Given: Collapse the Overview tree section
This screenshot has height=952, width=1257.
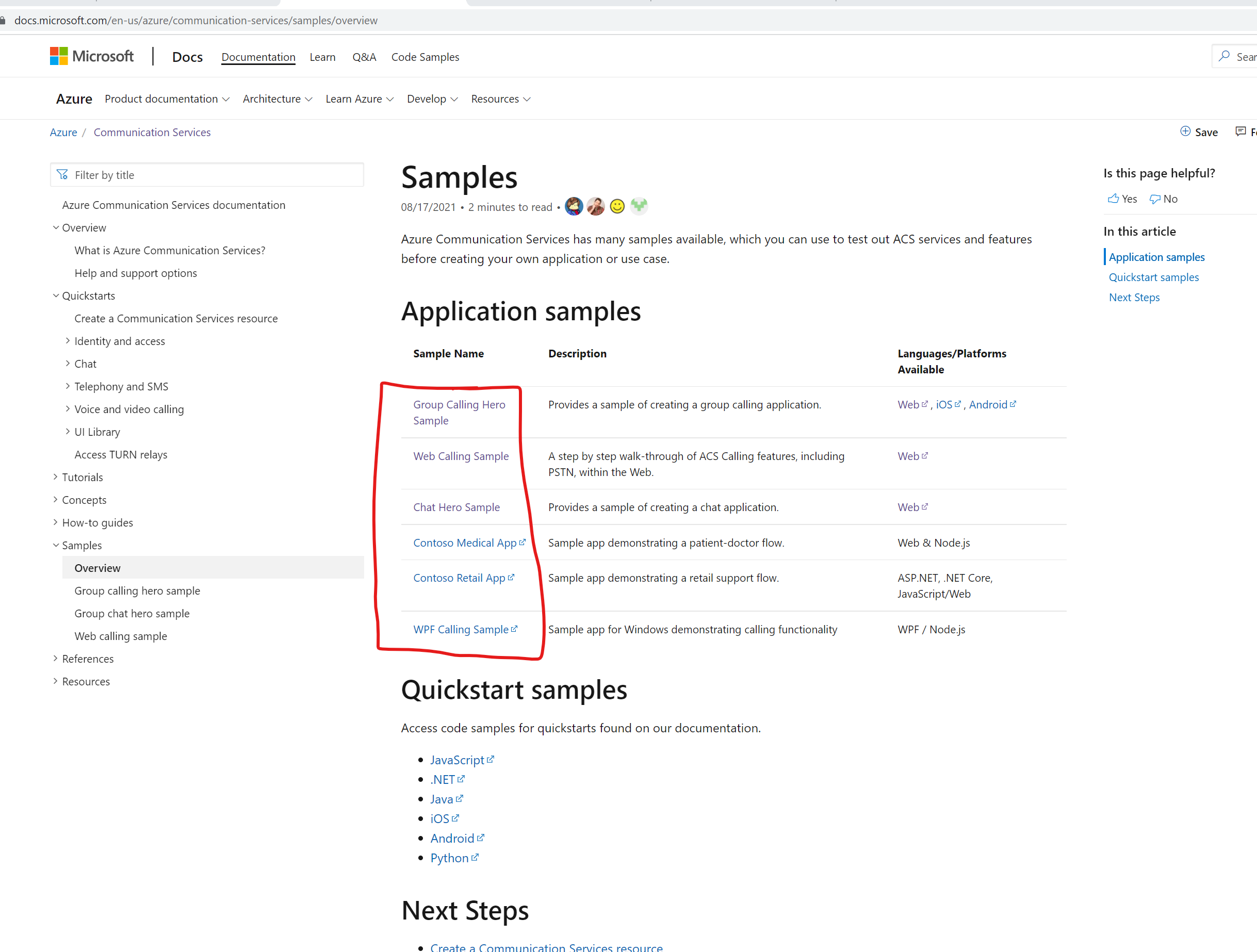Looking at the screenshot, I should 56,227.
